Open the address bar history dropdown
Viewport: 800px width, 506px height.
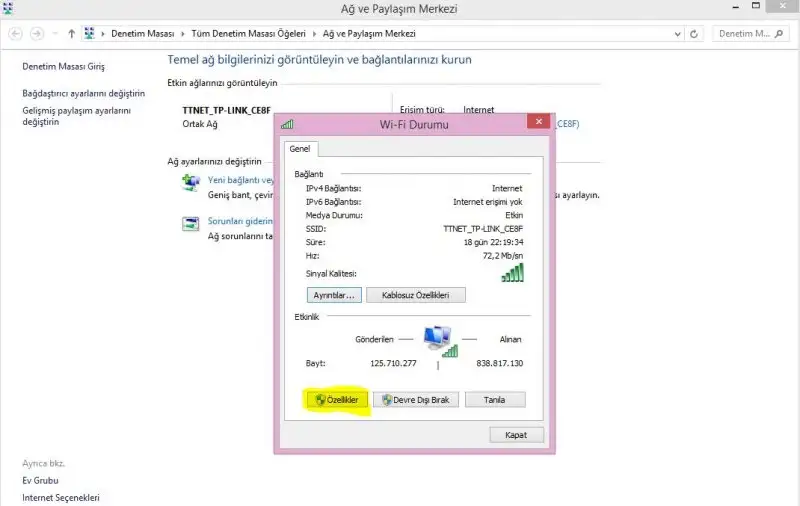click(677, 33)
